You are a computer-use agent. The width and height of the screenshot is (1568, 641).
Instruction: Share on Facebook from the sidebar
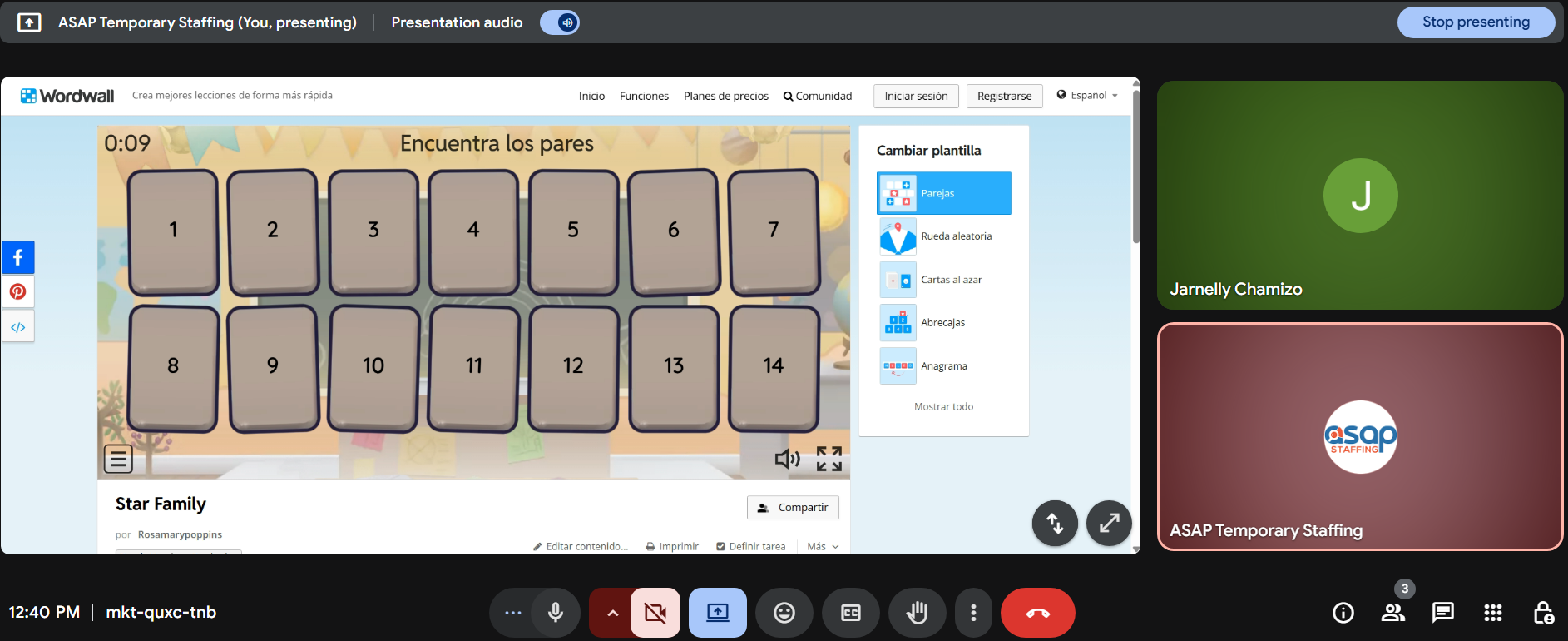pos(17,257)
